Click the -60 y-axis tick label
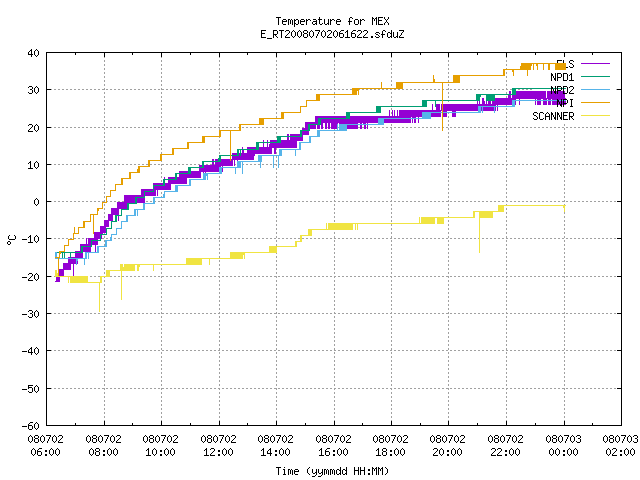 [x=31, y=426]
